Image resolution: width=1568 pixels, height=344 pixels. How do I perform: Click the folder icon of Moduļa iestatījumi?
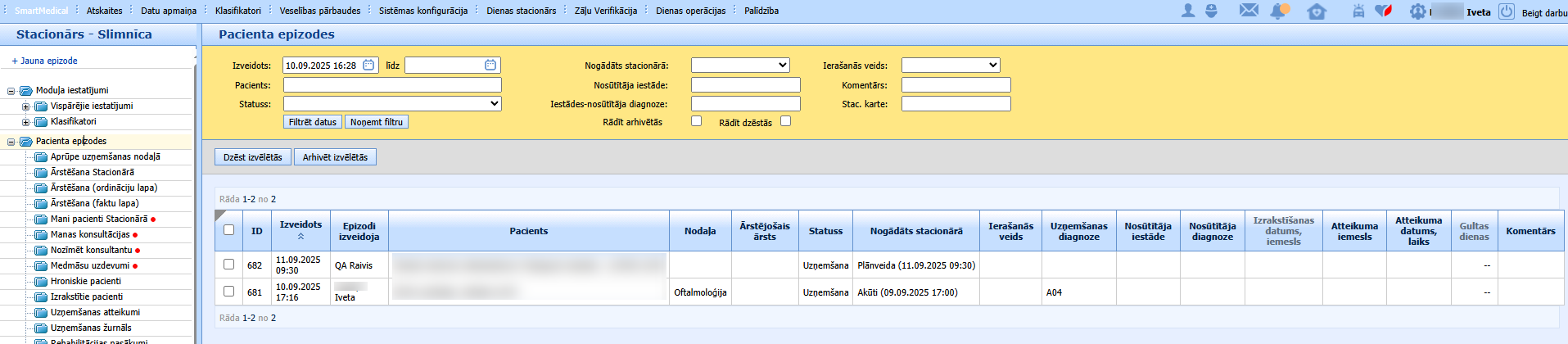point(25,90)
